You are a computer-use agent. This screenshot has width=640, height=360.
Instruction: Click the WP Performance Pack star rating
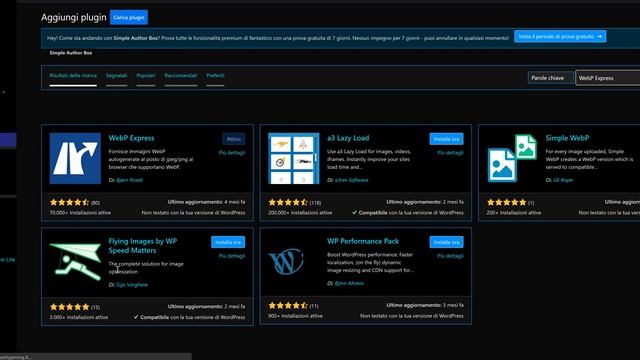click(288, 305)
